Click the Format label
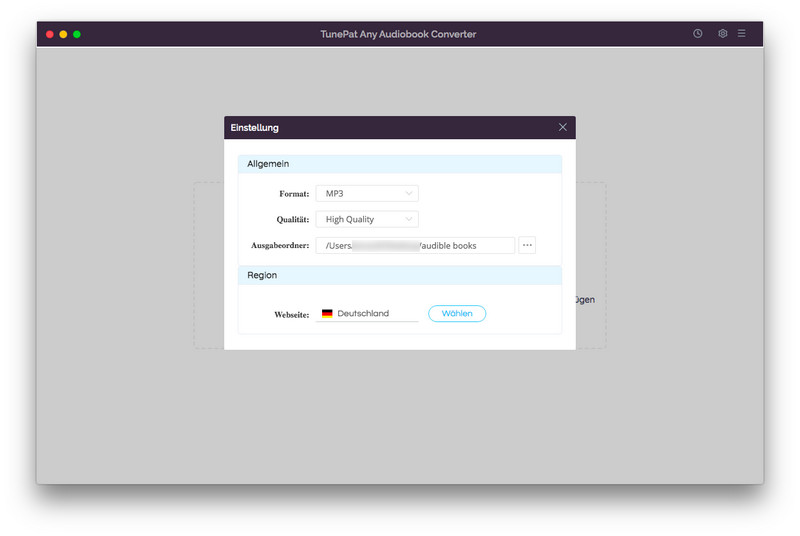 click(x=294, y=194)
